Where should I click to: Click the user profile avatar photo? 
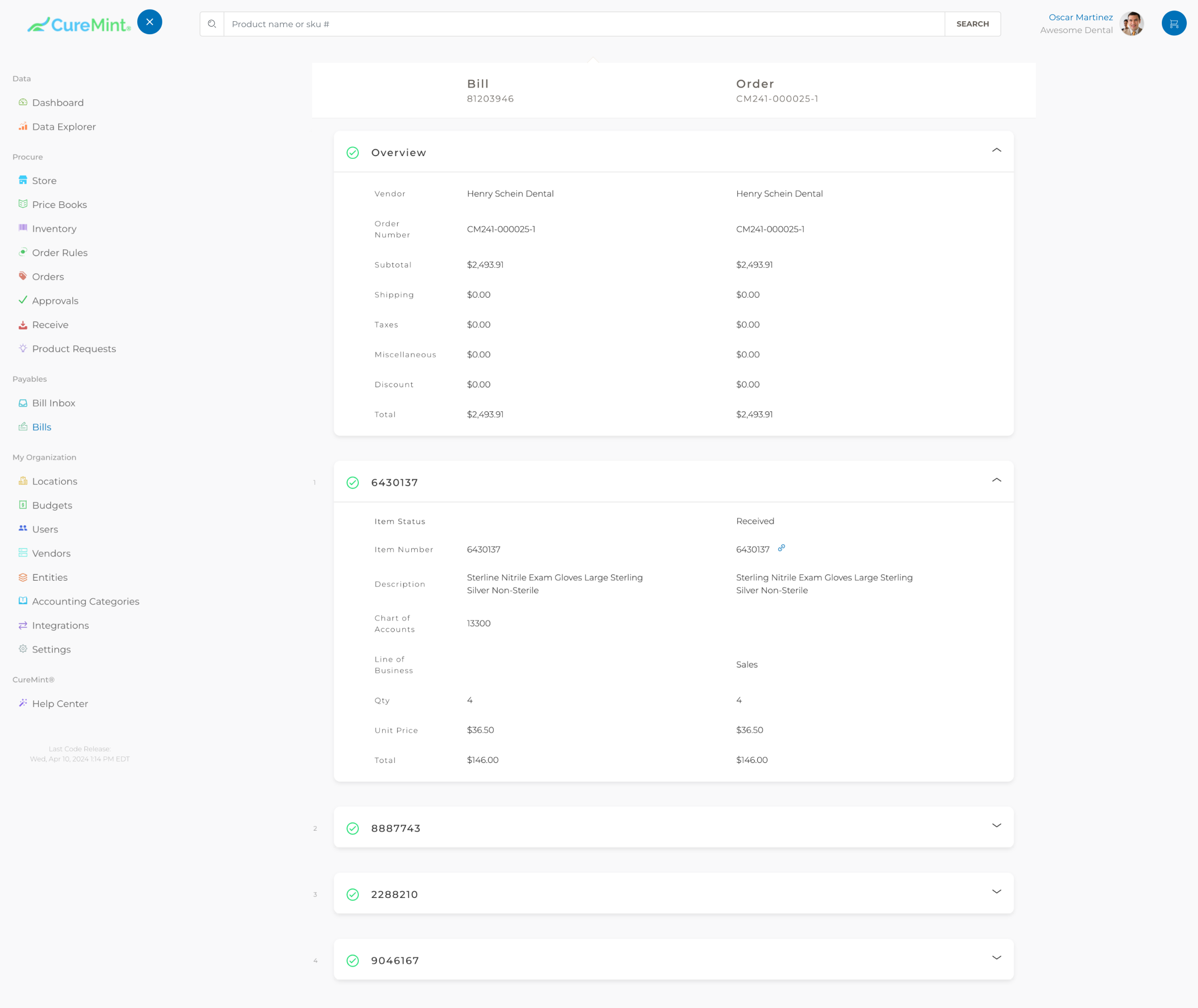1132,24
